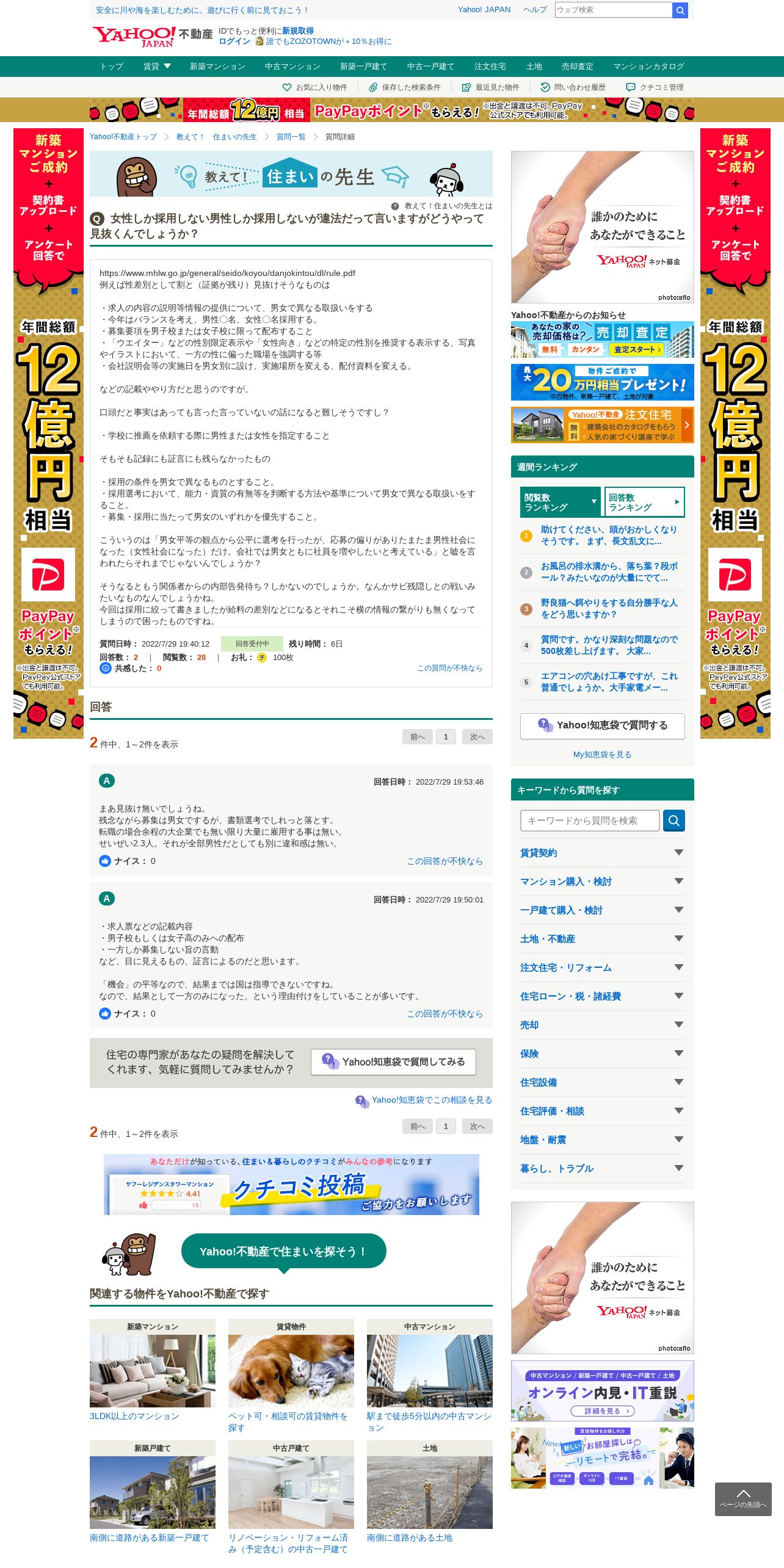784x1568 pixels.
Task: Focus キーワードから質問を検索 input field
Action: coord(590,821)
